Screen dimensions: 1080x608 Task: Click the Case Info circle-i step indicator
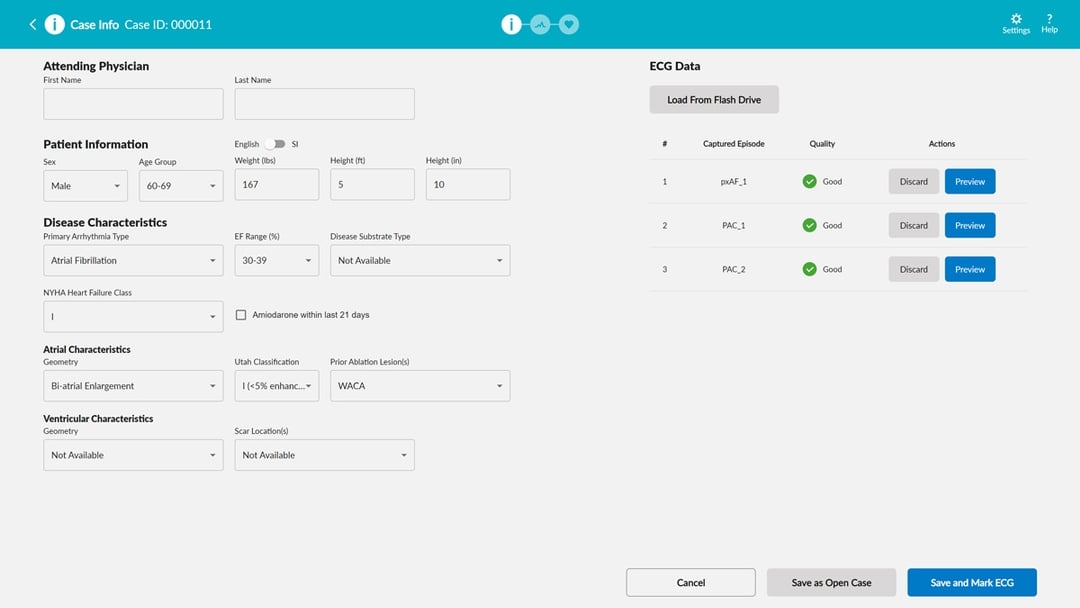click(512, 23)
